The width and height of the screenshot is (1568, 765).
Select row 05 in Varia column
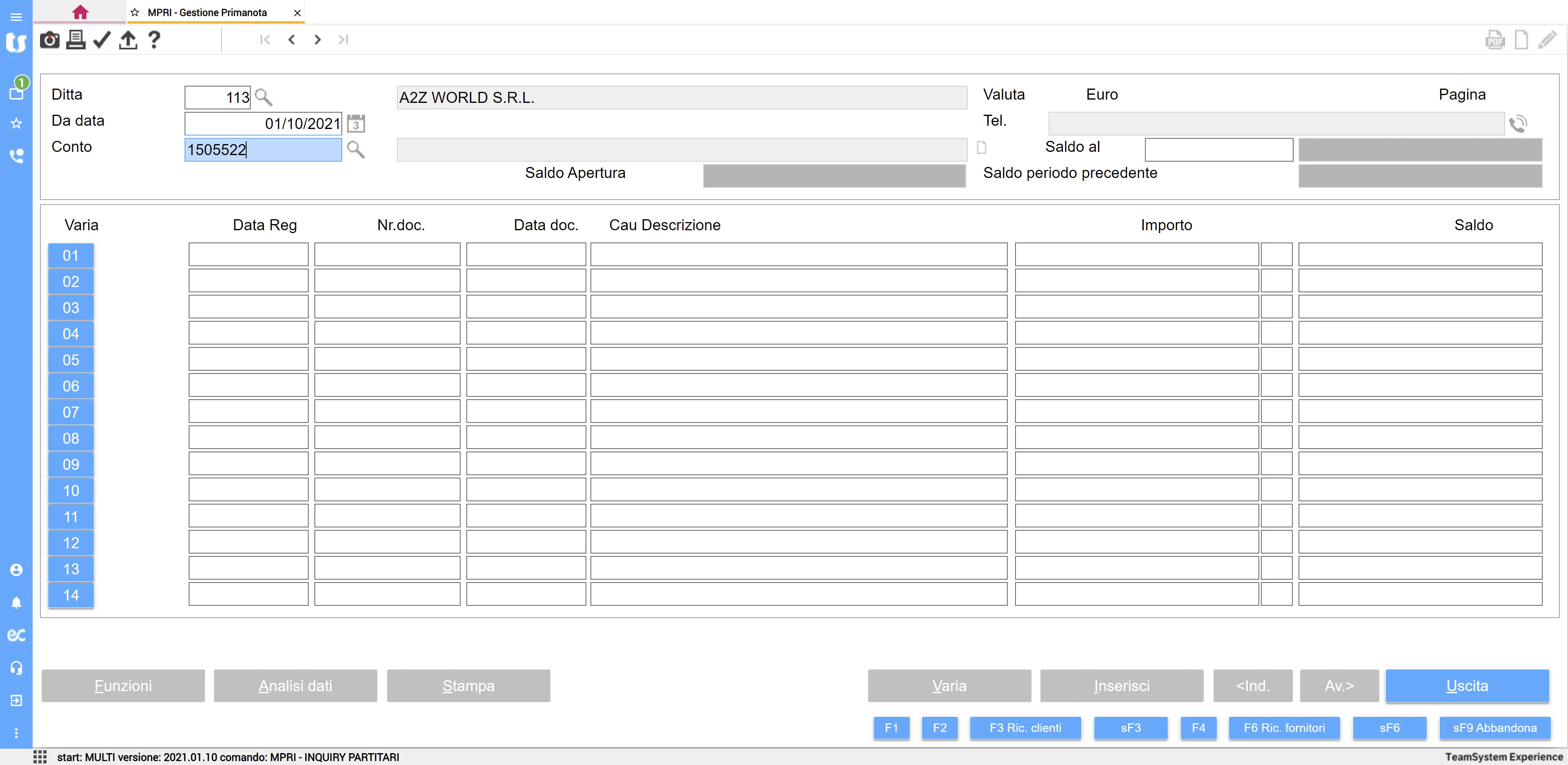coord(71,360)
